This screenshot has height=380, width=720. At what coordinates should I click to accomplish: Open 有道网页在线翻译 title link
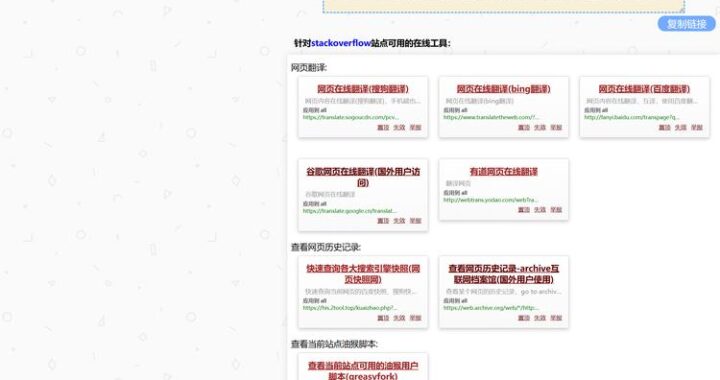coord(503,172)
